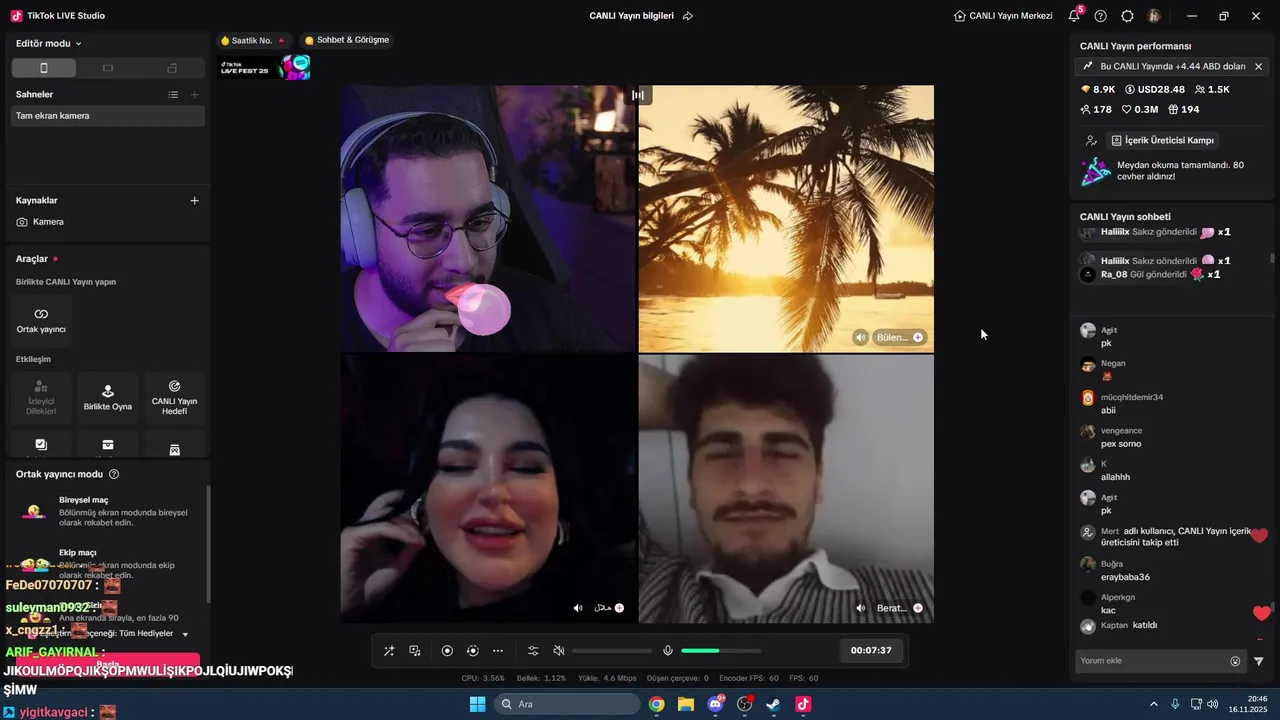Click the 0.3M likes stat
The image size is (1280, 720).
[1140, 109]
